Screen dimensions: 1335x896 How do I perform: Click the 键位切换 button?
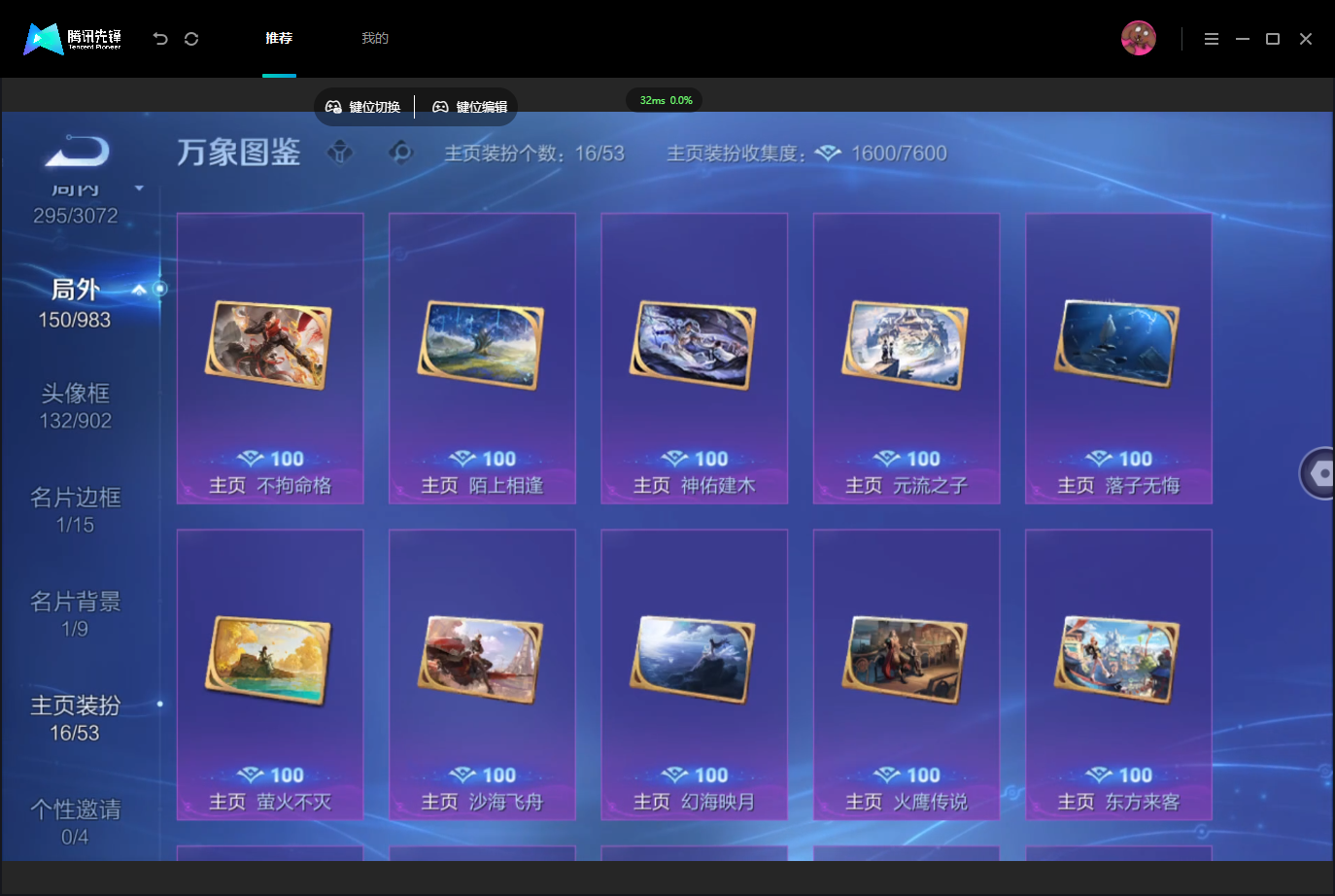pyautogui.click(x=362, y=107)
